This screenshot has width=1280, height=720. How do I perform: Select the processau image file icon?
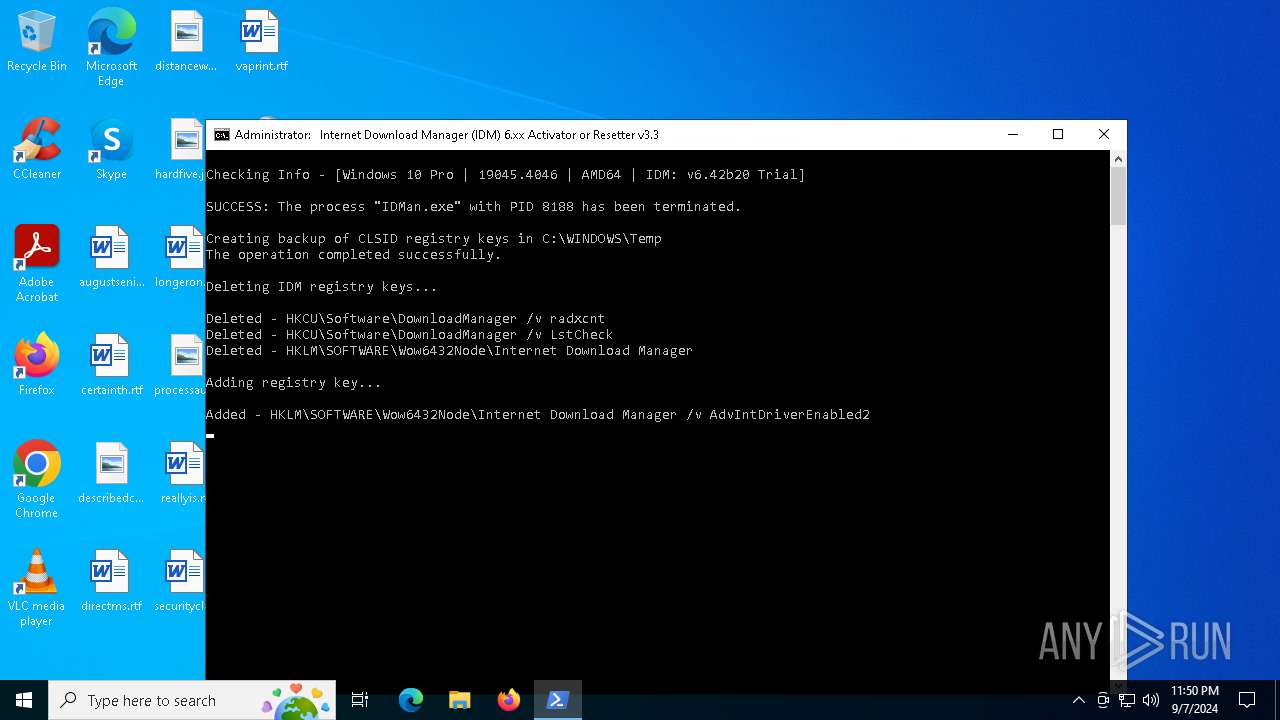tap(181, 366)
